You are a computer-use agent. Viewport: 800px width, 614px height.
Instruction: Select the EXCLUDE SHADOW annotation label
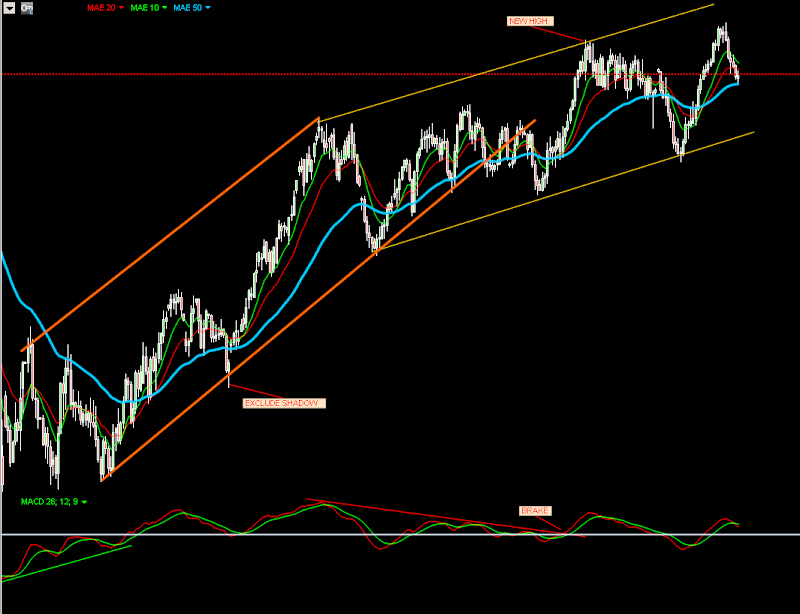point(284,403)
